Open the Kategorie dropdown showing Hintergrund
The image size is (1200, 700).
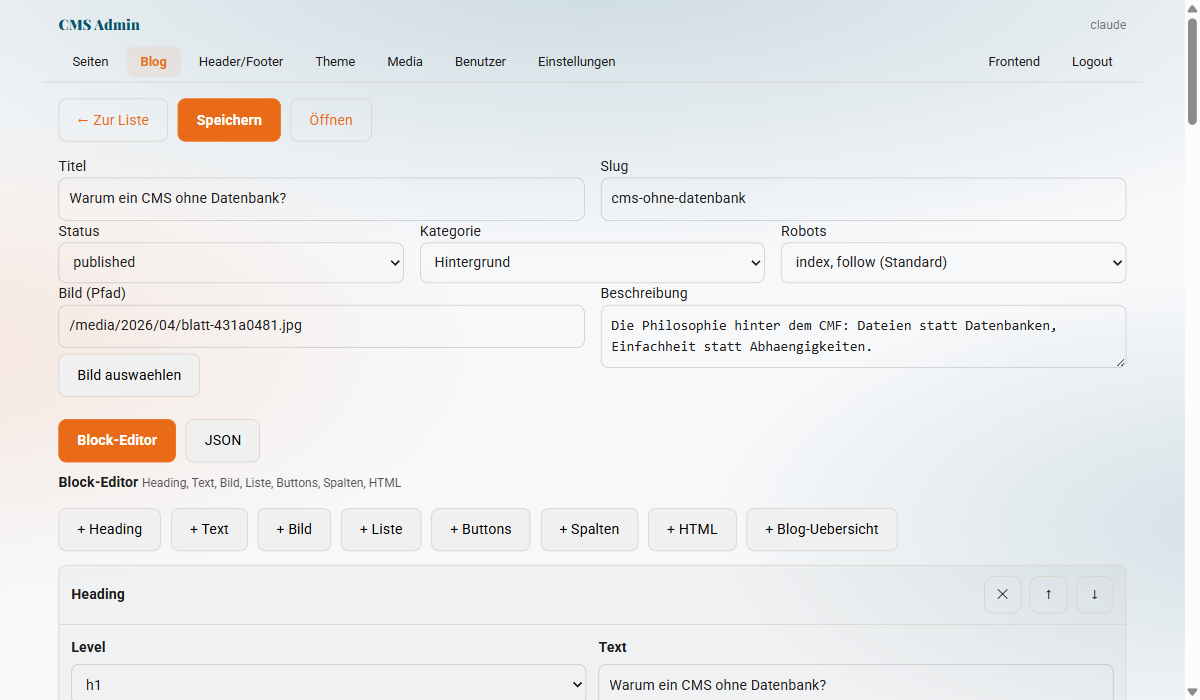[591, 262]
